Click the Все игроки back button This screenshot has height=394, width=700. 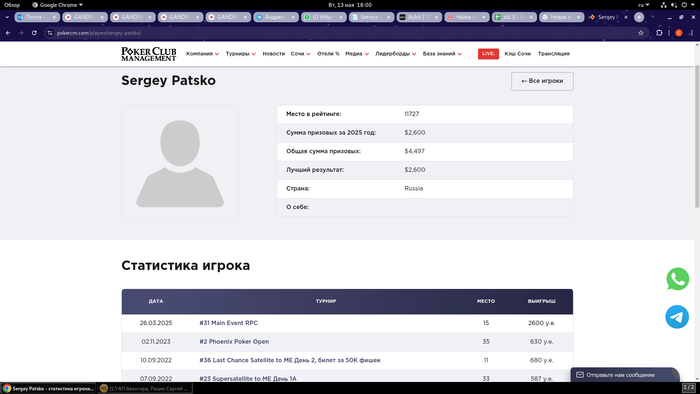[x=542, y=81]
